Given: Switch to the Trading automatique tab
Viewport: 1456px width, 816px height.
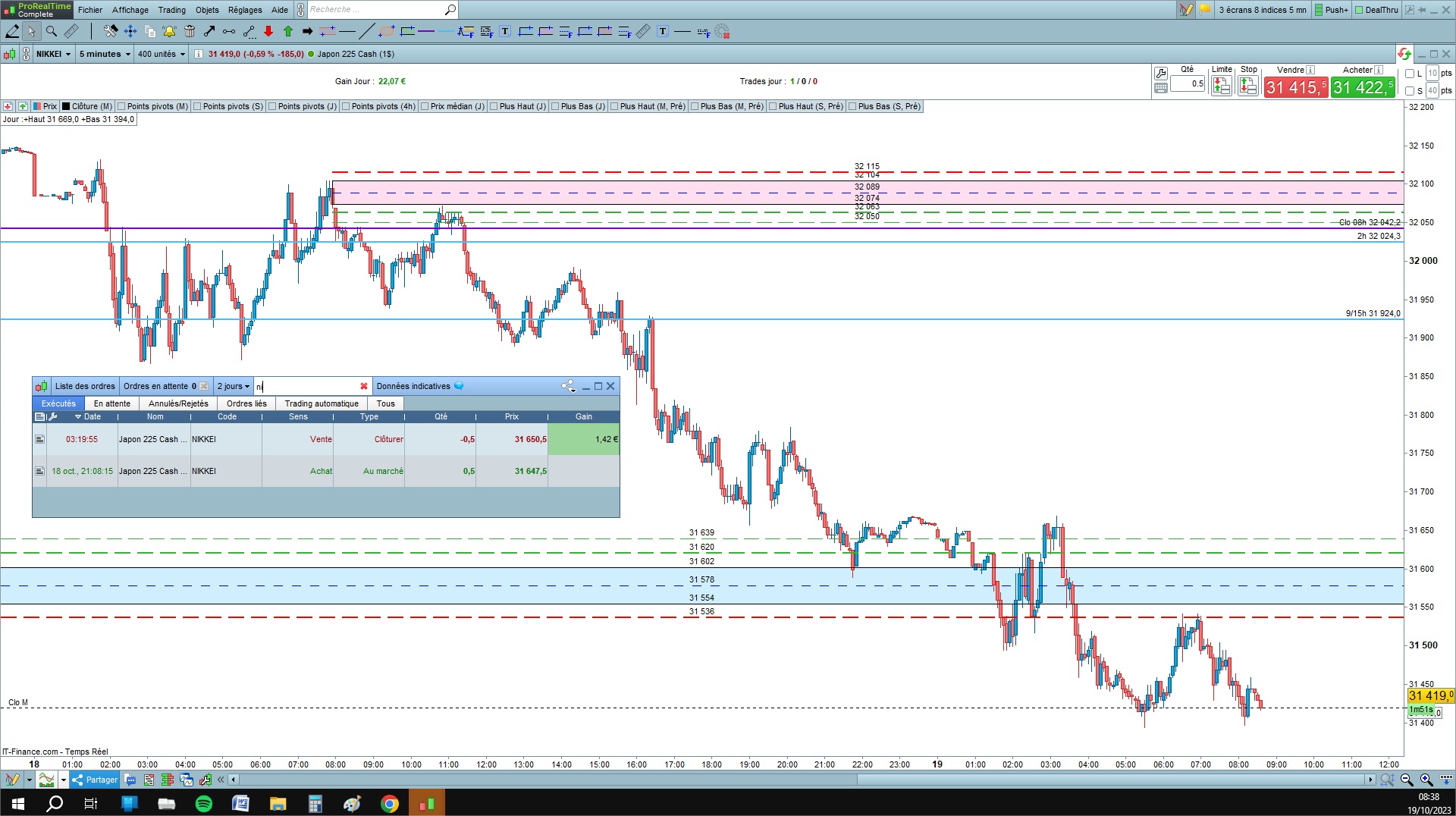Looking at the screenshot, I should [x=322, y=403].
